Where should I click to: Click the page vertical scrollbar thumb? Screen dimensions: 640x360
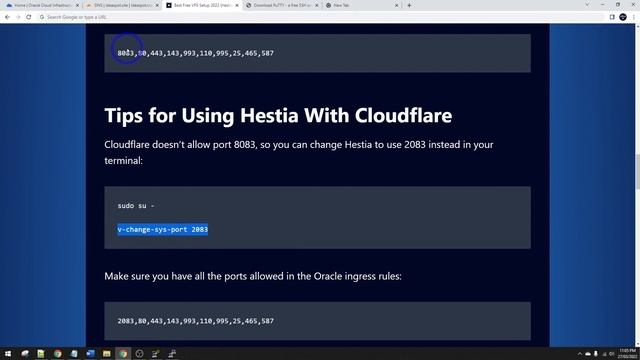coord(637,171)
